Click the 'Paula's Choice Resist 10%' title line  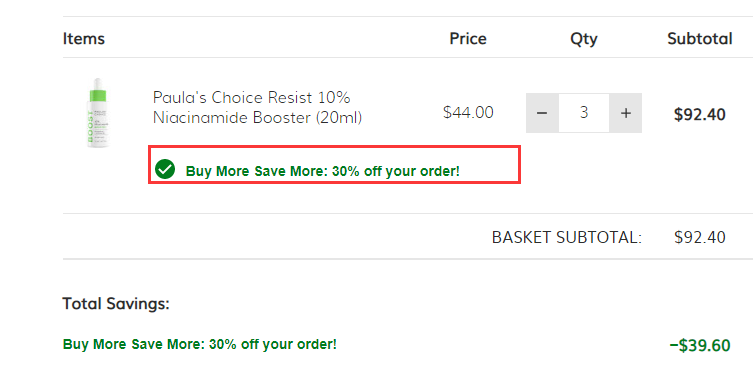tap(252, 98)
